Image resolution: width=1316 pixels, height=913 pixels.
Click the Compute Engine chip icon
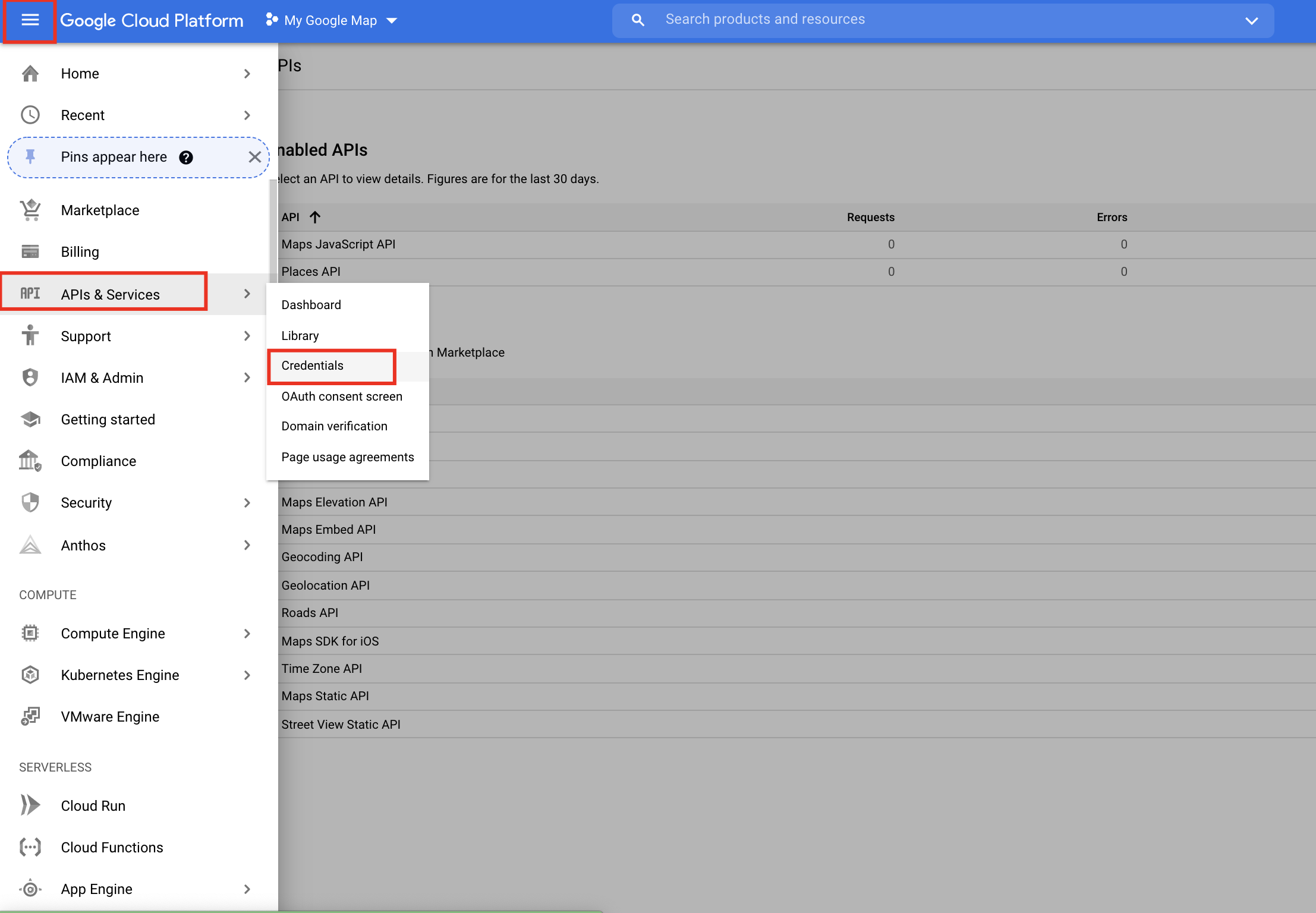30,634
